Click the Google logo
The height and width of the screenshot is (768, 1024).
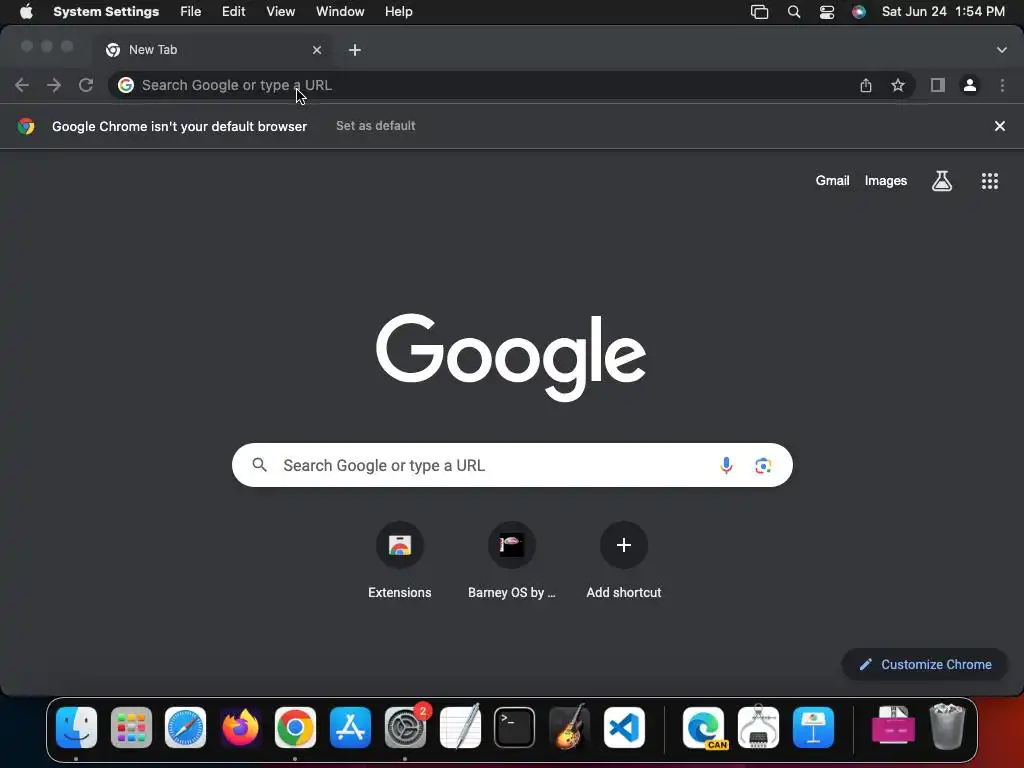click(511, 357)
